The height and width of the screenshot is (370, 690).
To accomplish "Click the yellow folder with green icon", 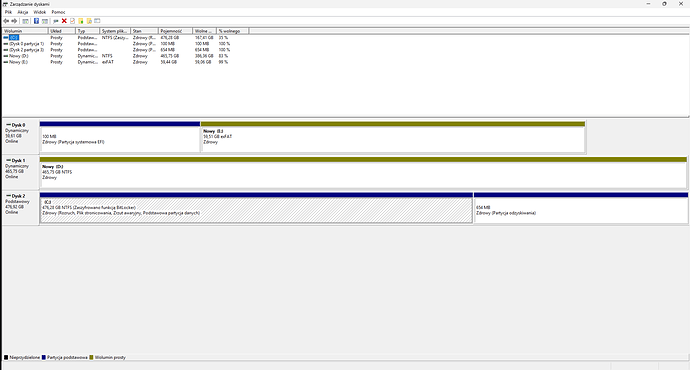I will coord(81,21).
